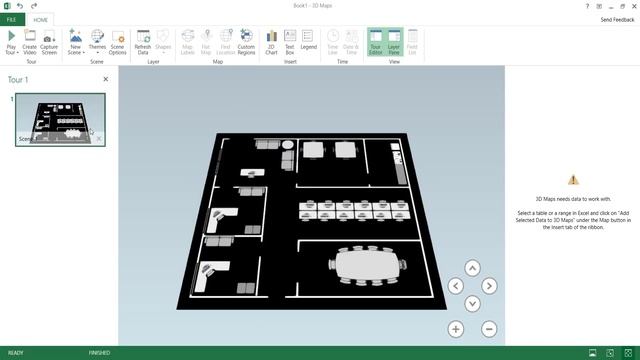
Task: Toggle the Tour Editor pane
Action: click(x=376, y=42)
